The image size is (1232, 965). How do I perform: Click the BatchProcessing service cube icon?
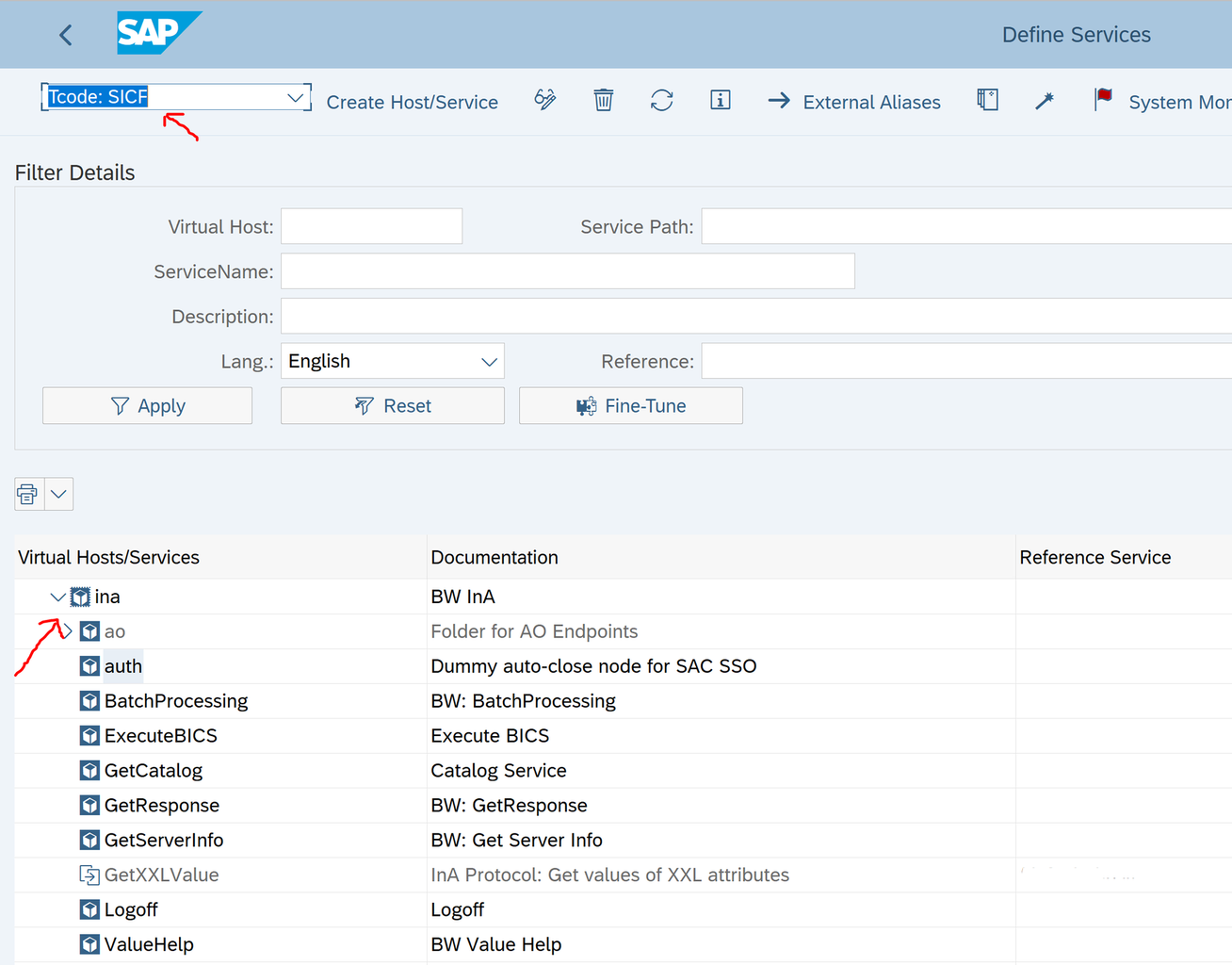89,701
